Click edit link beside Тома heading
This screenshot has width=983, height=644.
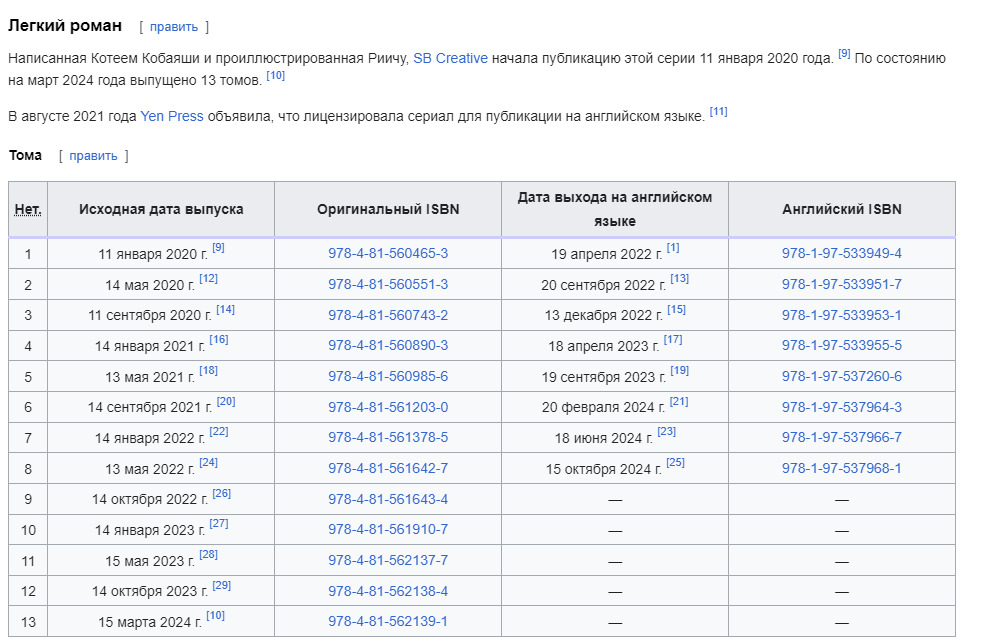(93, 156)
